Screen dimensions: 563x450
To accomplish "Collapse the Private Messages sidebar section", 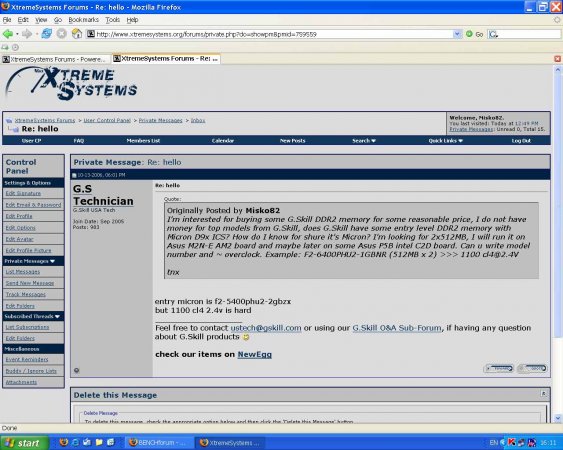I will point(52,261).
